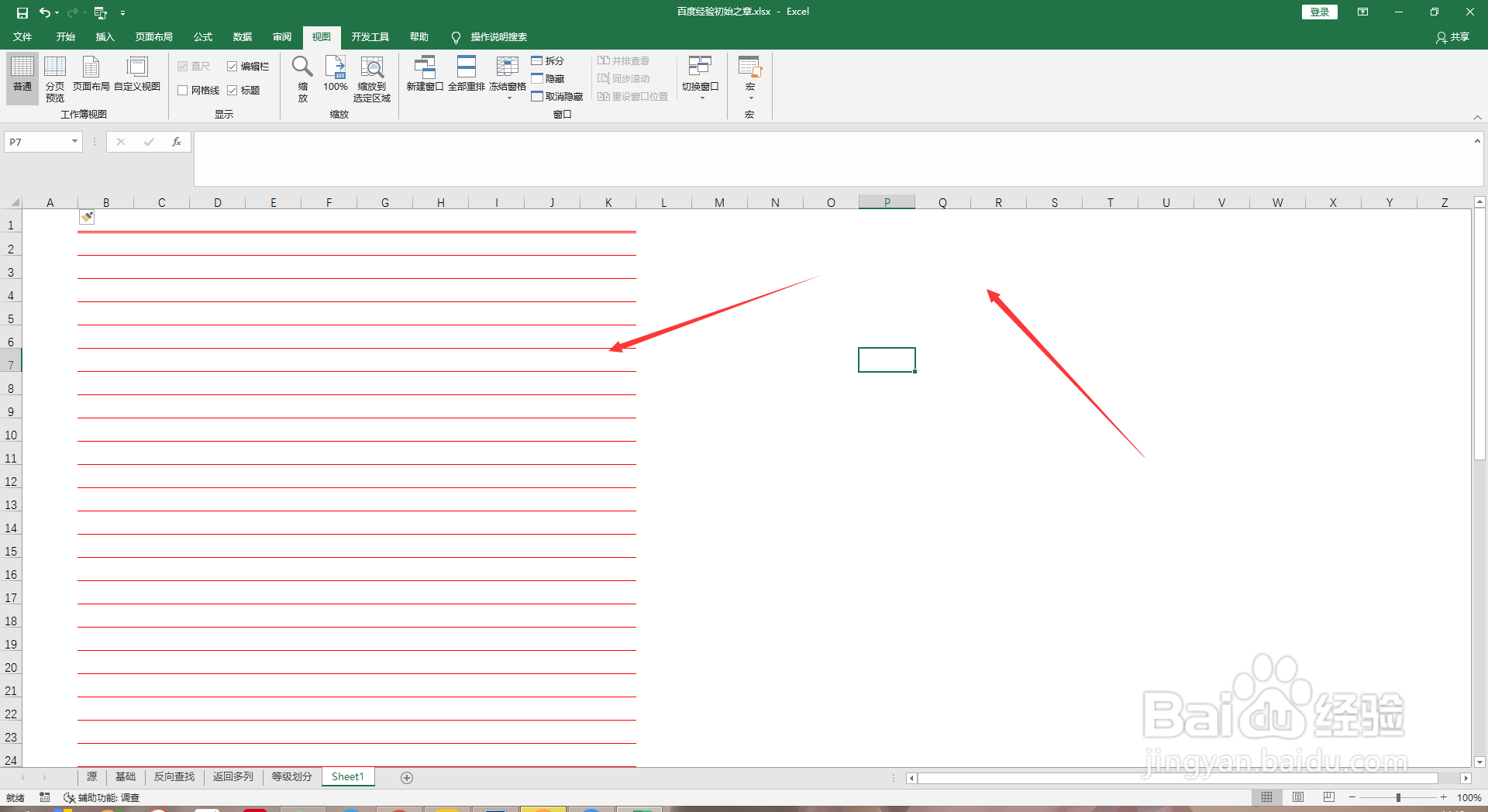Open a New Window (新建窗口)
The image size is (1488, 812).
click(x=425, y=74)
